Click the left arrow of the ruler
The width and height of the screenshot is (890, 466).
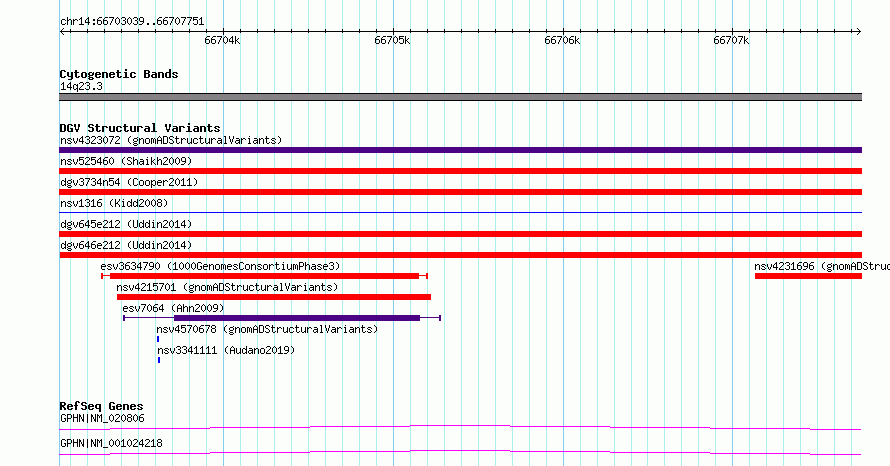[62, 32]
